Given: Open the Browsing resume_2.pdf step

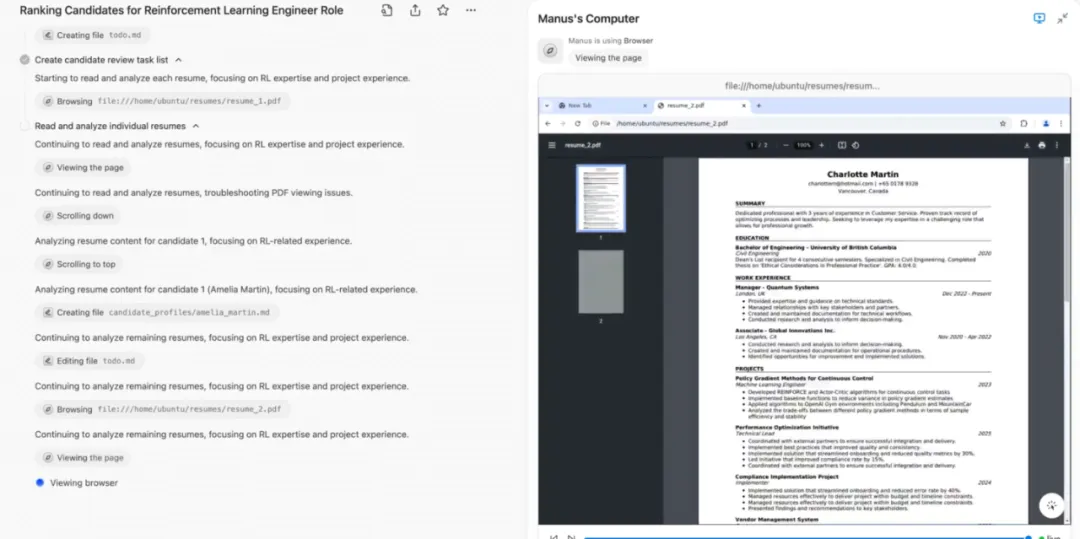Looking at the screenshot, I should (x=163, y=409).
